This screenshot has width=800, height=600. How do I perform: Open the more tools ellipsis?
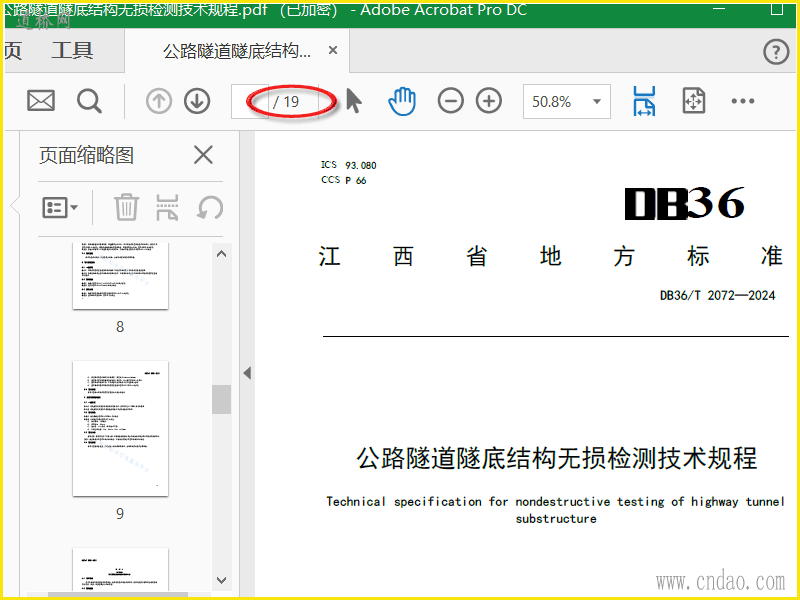(742, 101)
